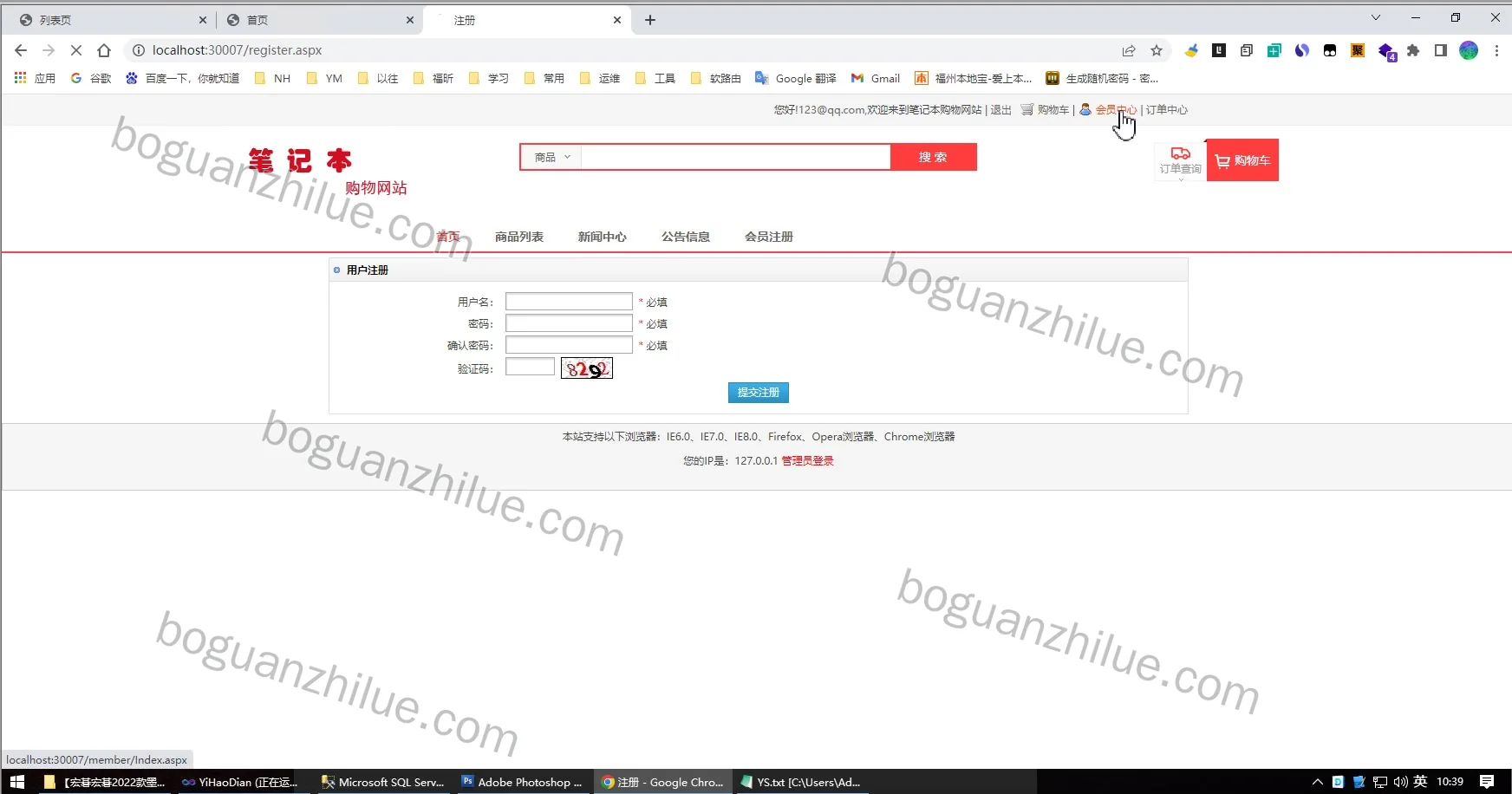The image size is (1512, 794).
Task: Click the 搜索 button
Action: pyautogui.click(x=933, y=157)
